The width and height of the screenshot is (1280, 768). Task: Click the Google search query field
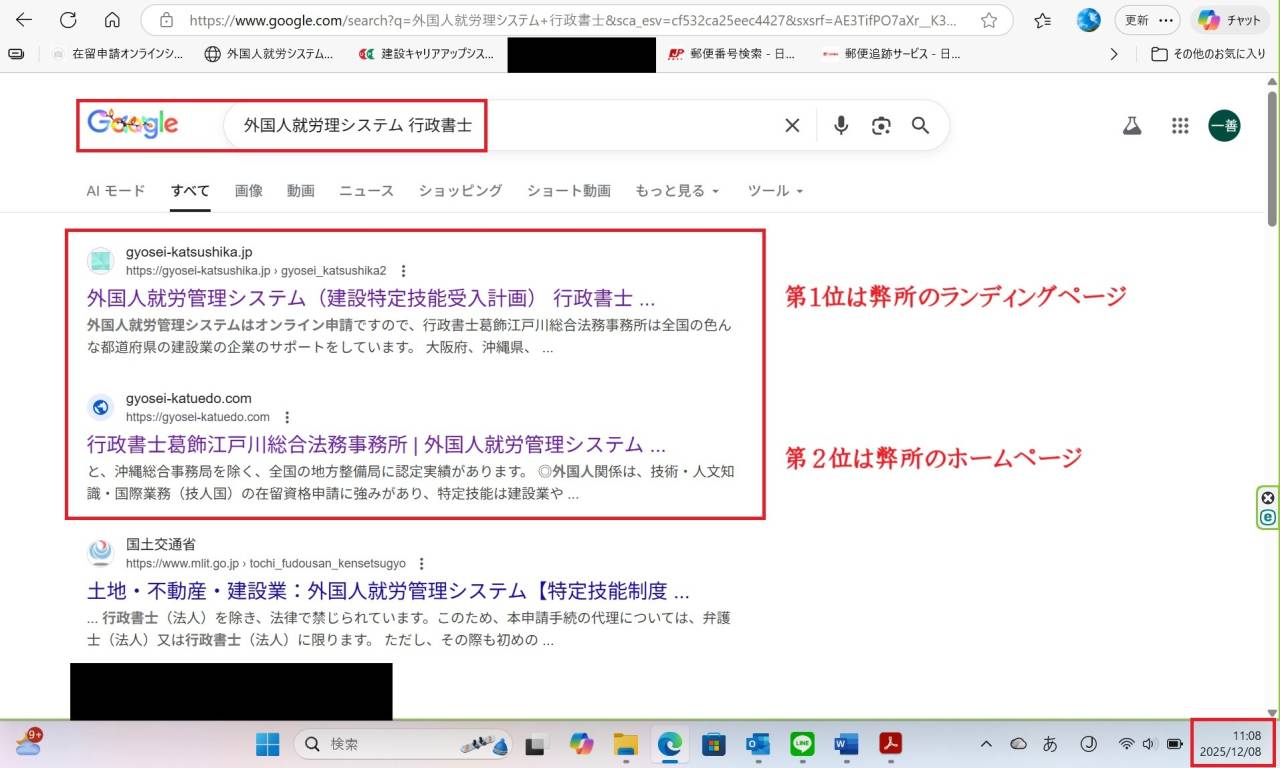click(500, 125)
